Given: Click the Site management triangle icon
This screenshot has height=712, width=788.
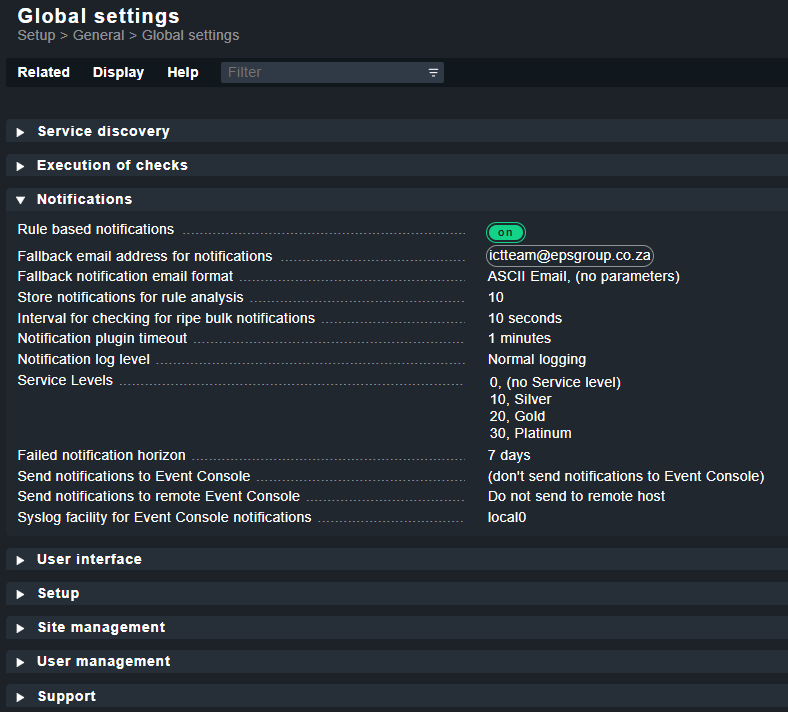Looking at the screenshot, I should coord(20,629).
